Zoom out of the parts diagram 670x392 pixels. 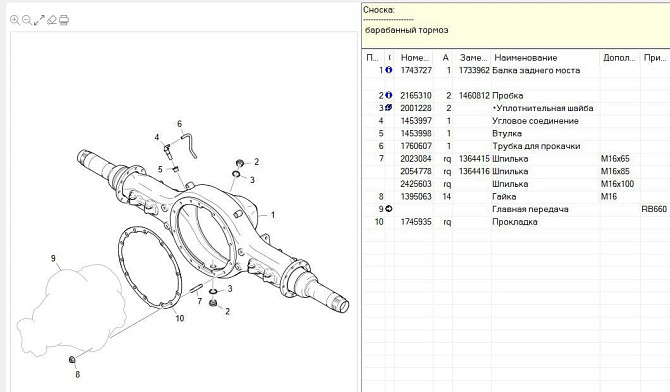[27, 20]
